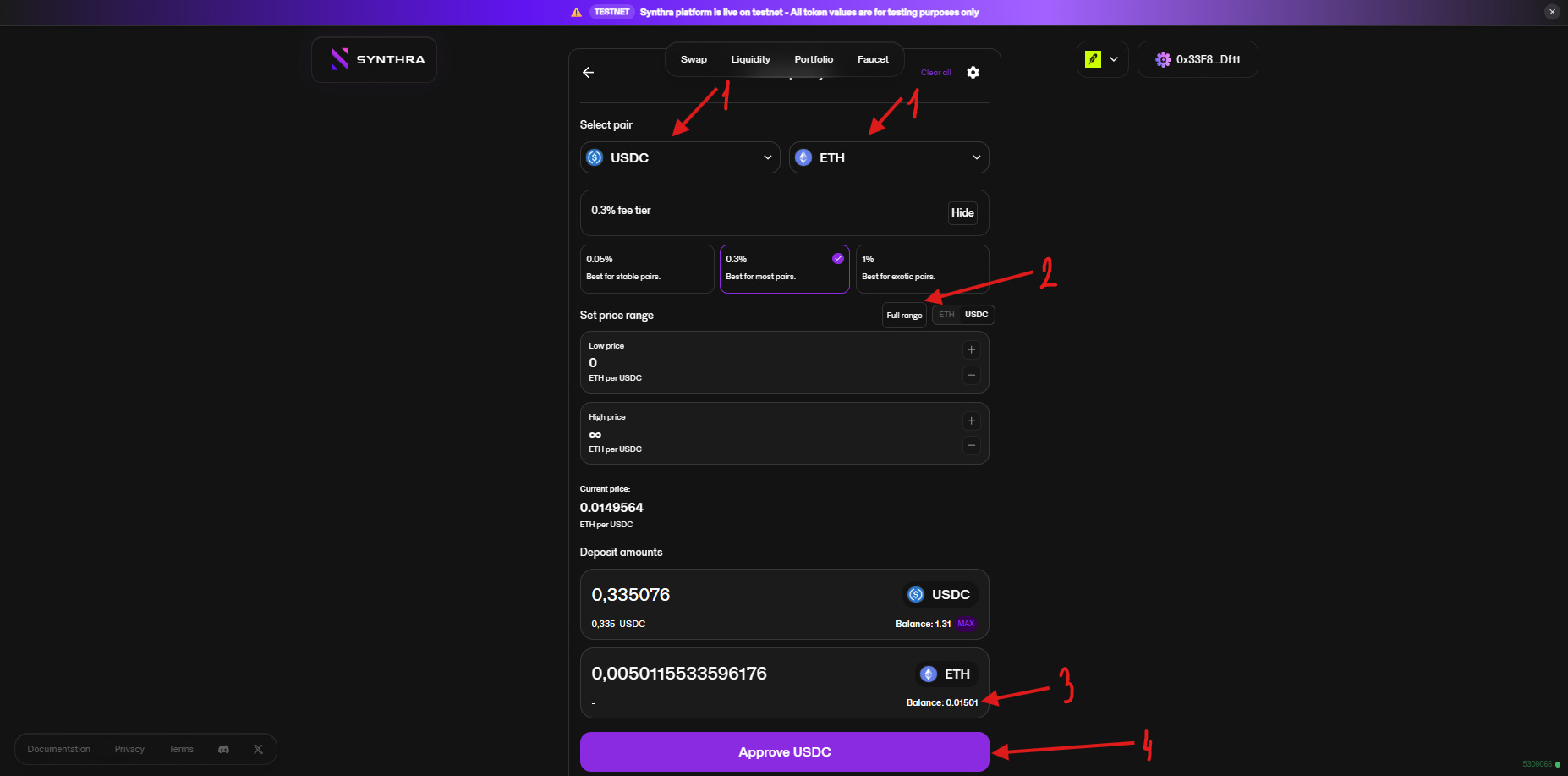Toggle price unit to ETH
Viewport: 1568px width, 776px height.
click(x=946, y=315)
